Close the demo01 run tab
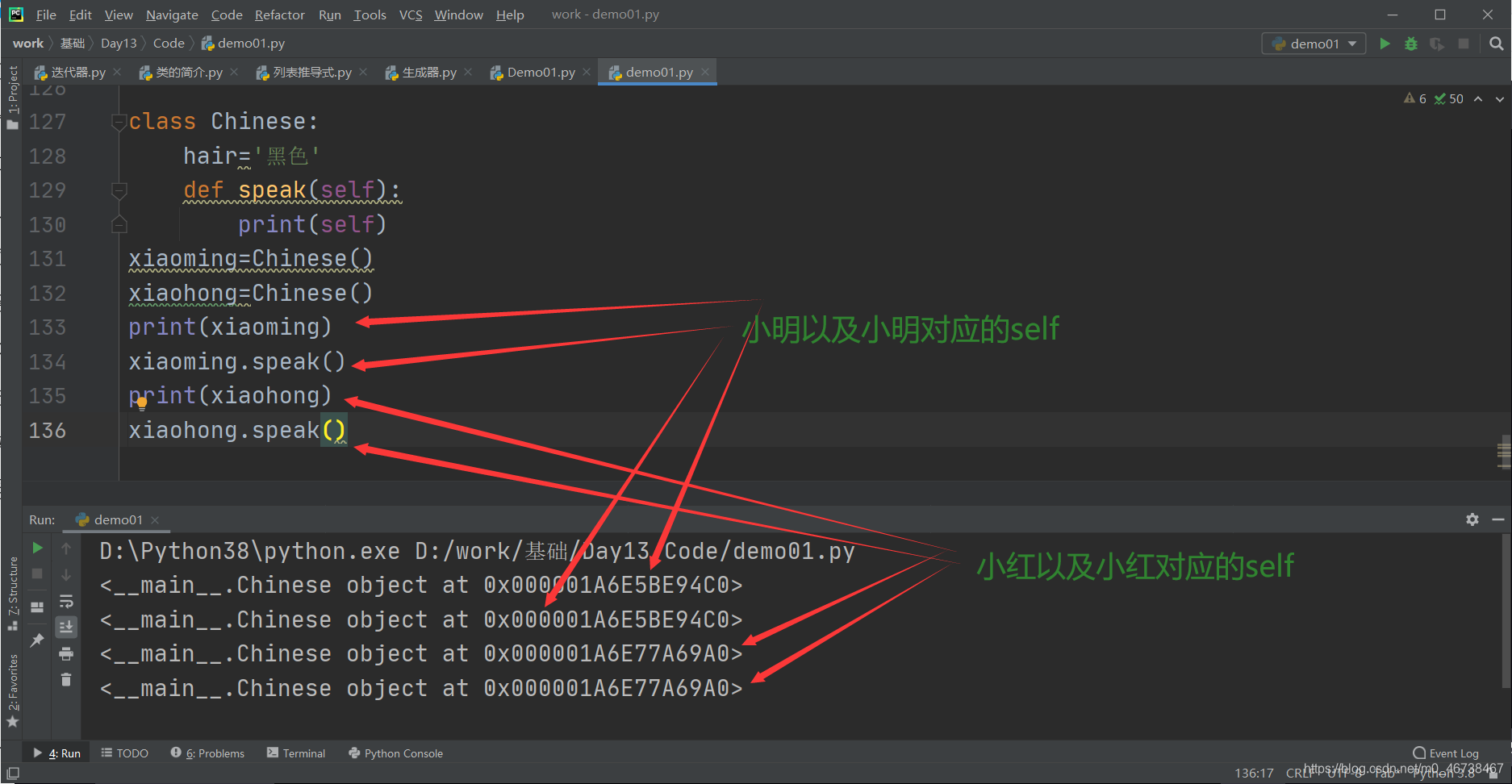 pyautogui.click(x=155, y=520)
